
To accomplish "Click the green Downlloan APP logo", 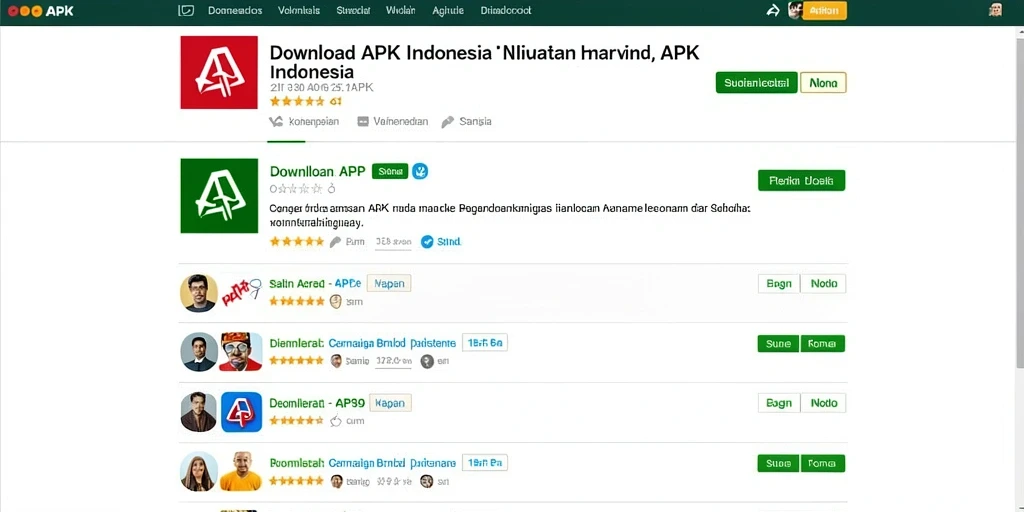I will tap(219, 196).
